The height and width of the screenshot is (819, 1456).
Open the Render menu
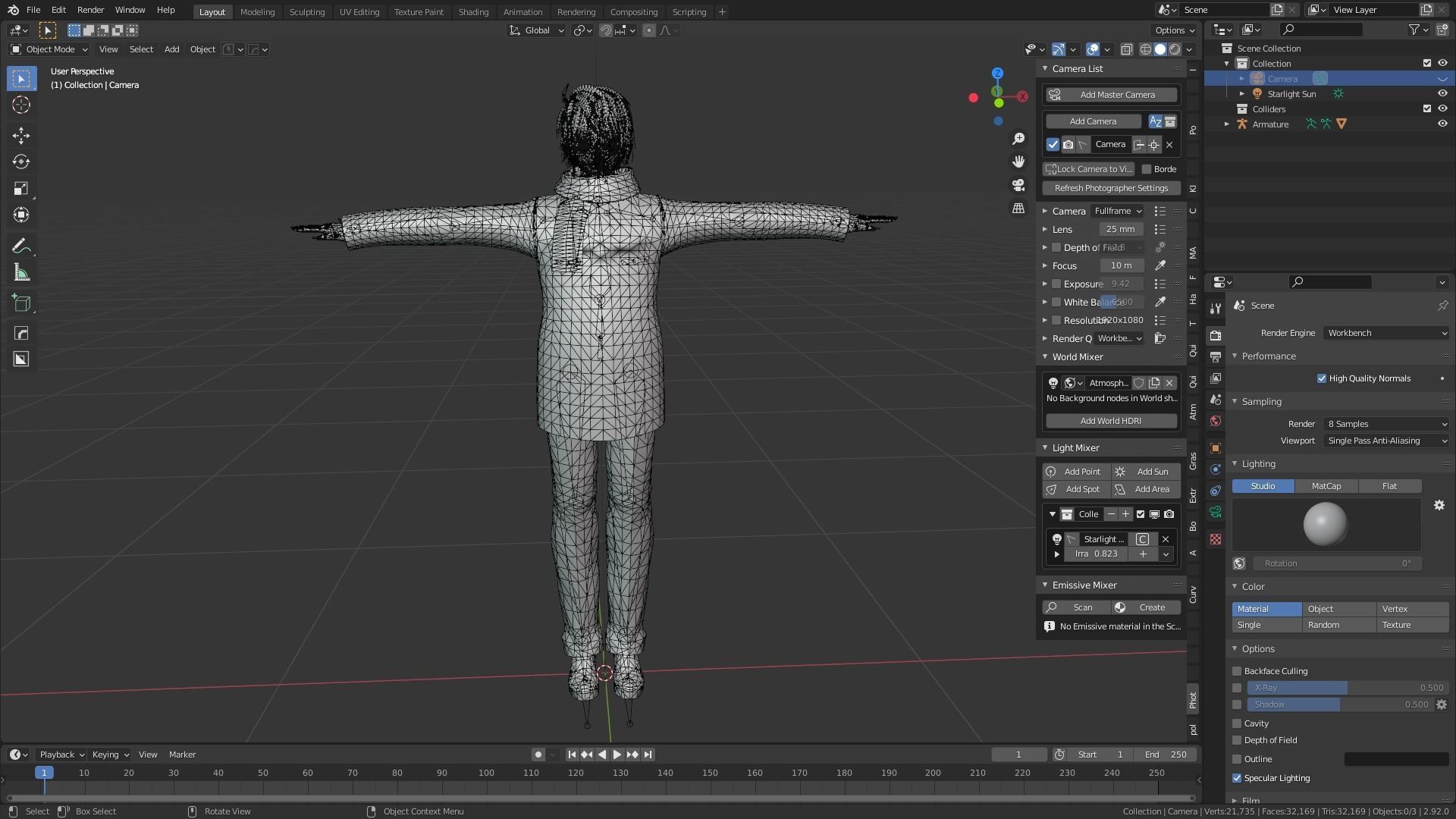[90, 10]
